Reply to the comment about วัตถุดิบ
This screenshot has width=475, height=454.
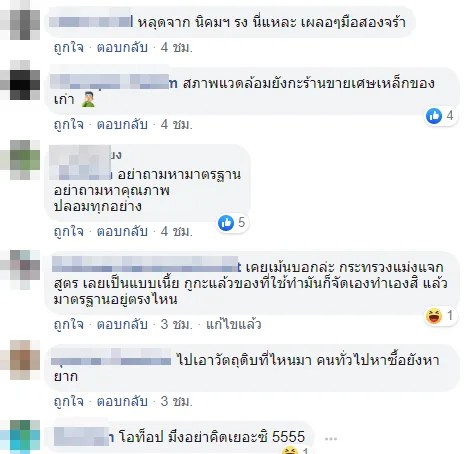[x=122, y=401]
